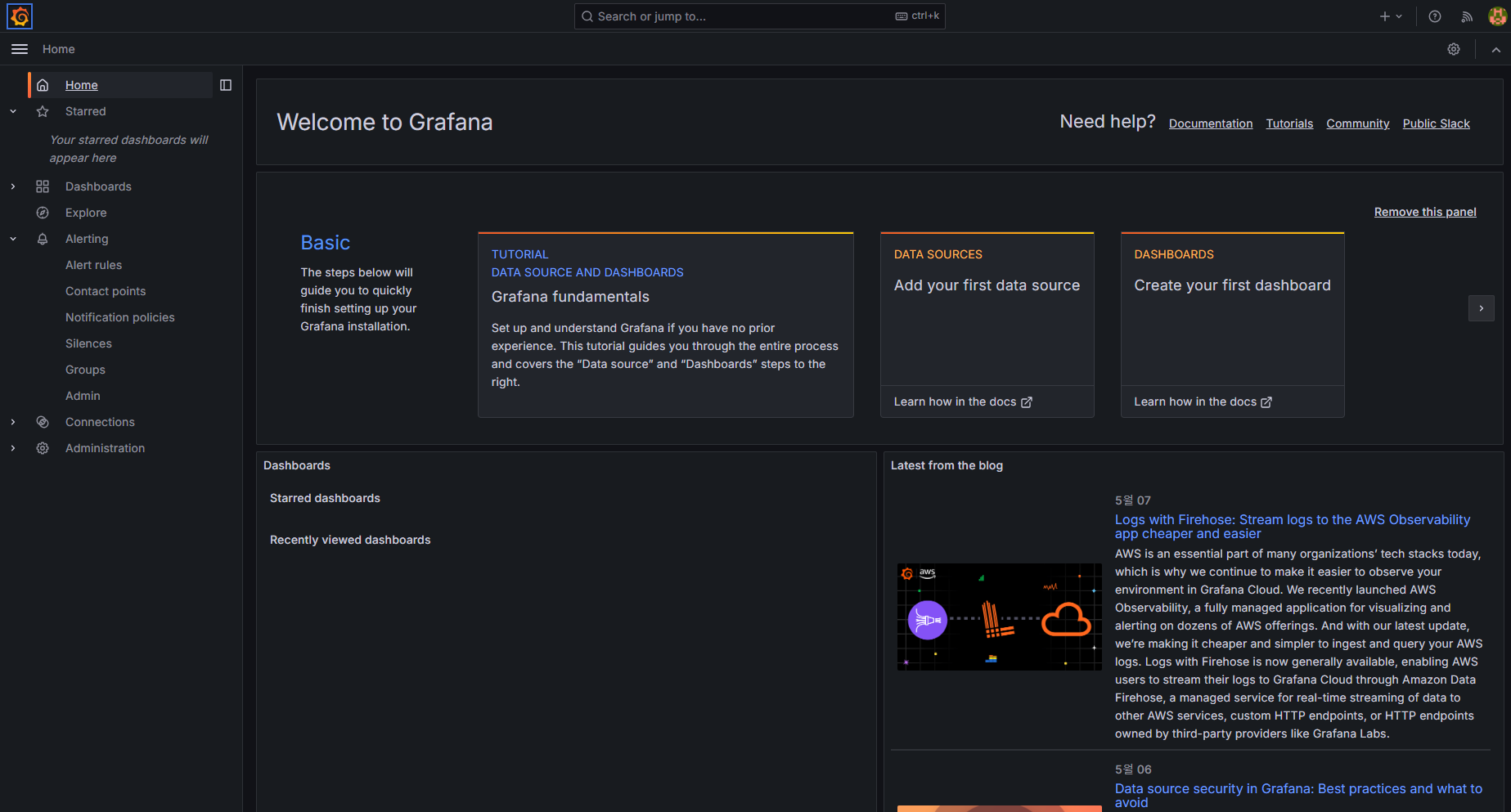
Task: Open Contact points menu item
Action: pyautogui.click(x=106, y=291)
